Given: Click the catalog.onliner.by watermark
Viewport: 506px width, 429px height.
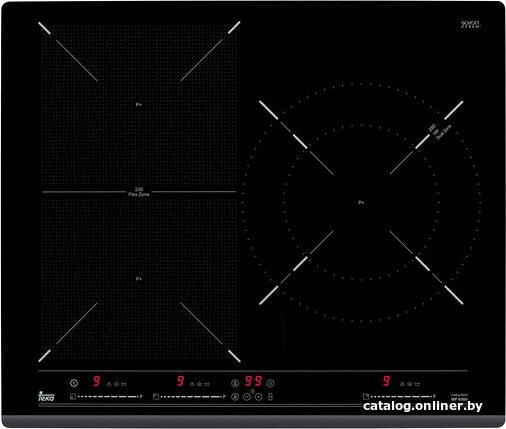Looking at the screenshot, I should click(x=423, y=406).
